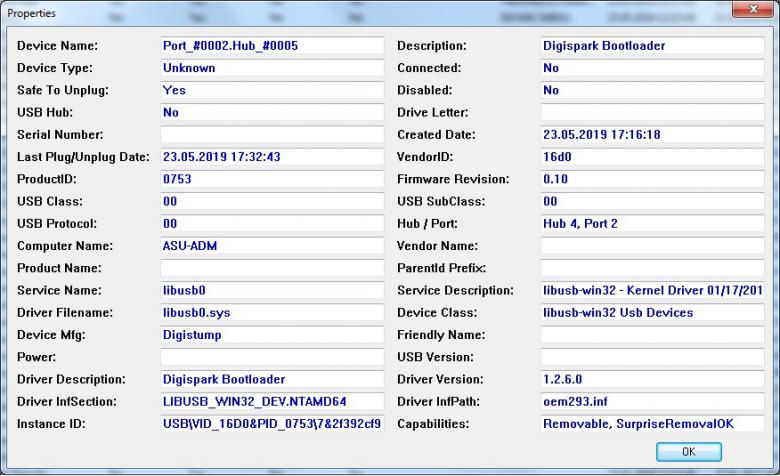Click the 'Hub / Port:' label
The width and height of the screenshot is (780, 476).
pos(427,224)
